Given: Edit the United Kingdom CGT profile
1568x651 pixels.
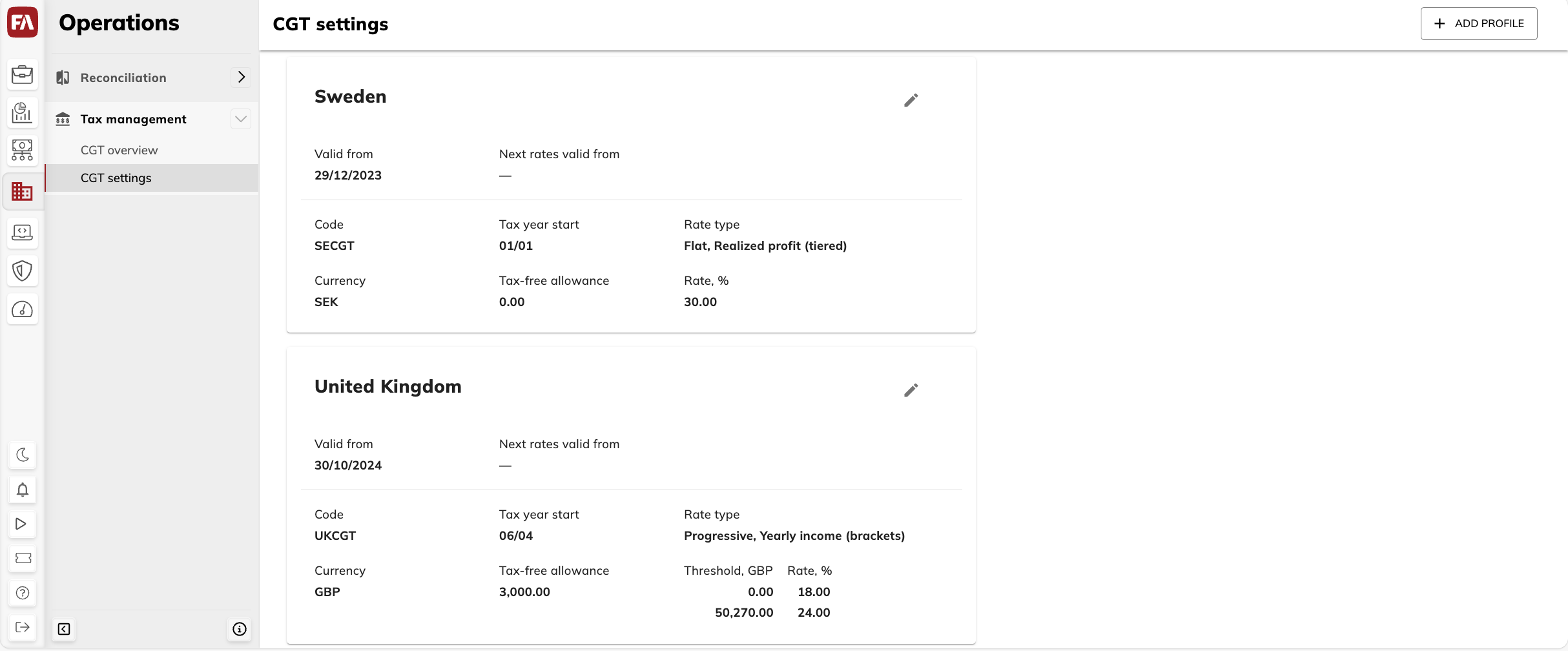Looking at the screenshot, I should point(911,390).
